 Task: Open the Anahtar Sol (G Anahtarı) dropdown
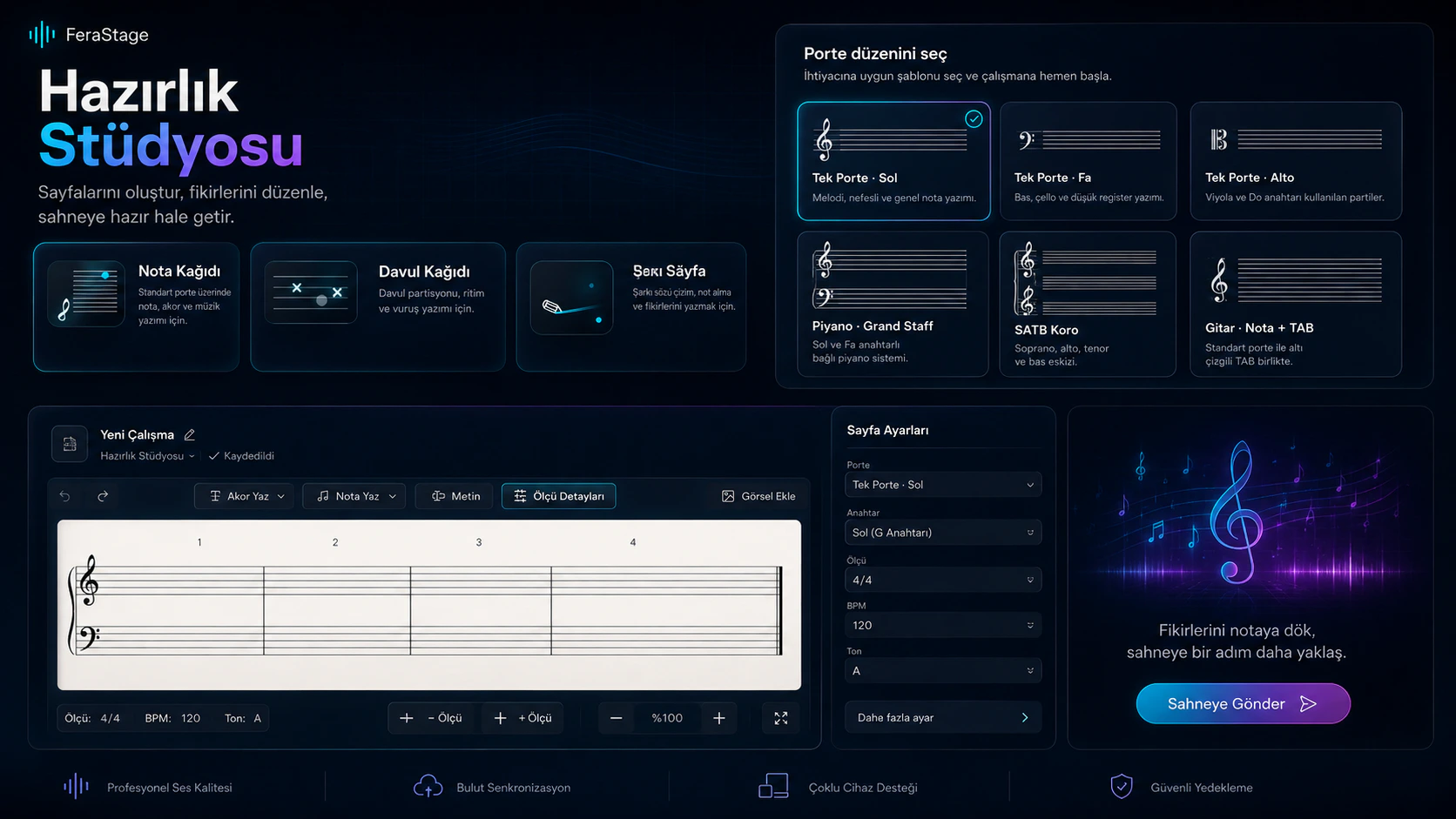pyautogui.click(x=943, y=533)
